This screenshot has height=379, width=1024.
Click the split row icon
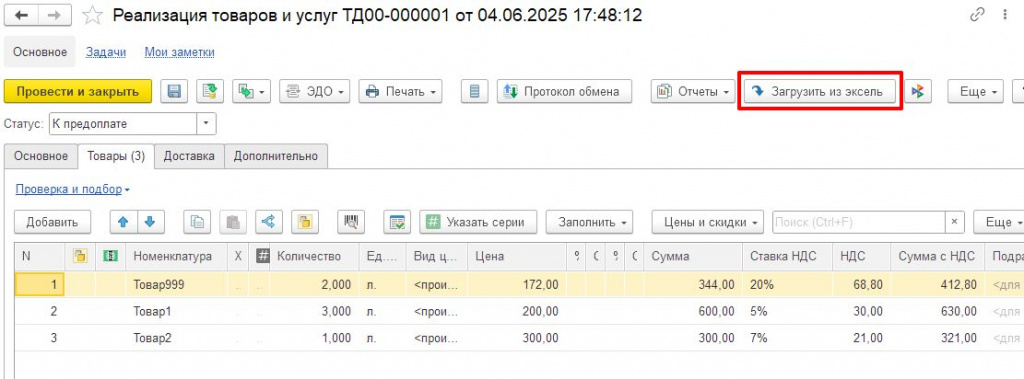[x=268, y=222]
